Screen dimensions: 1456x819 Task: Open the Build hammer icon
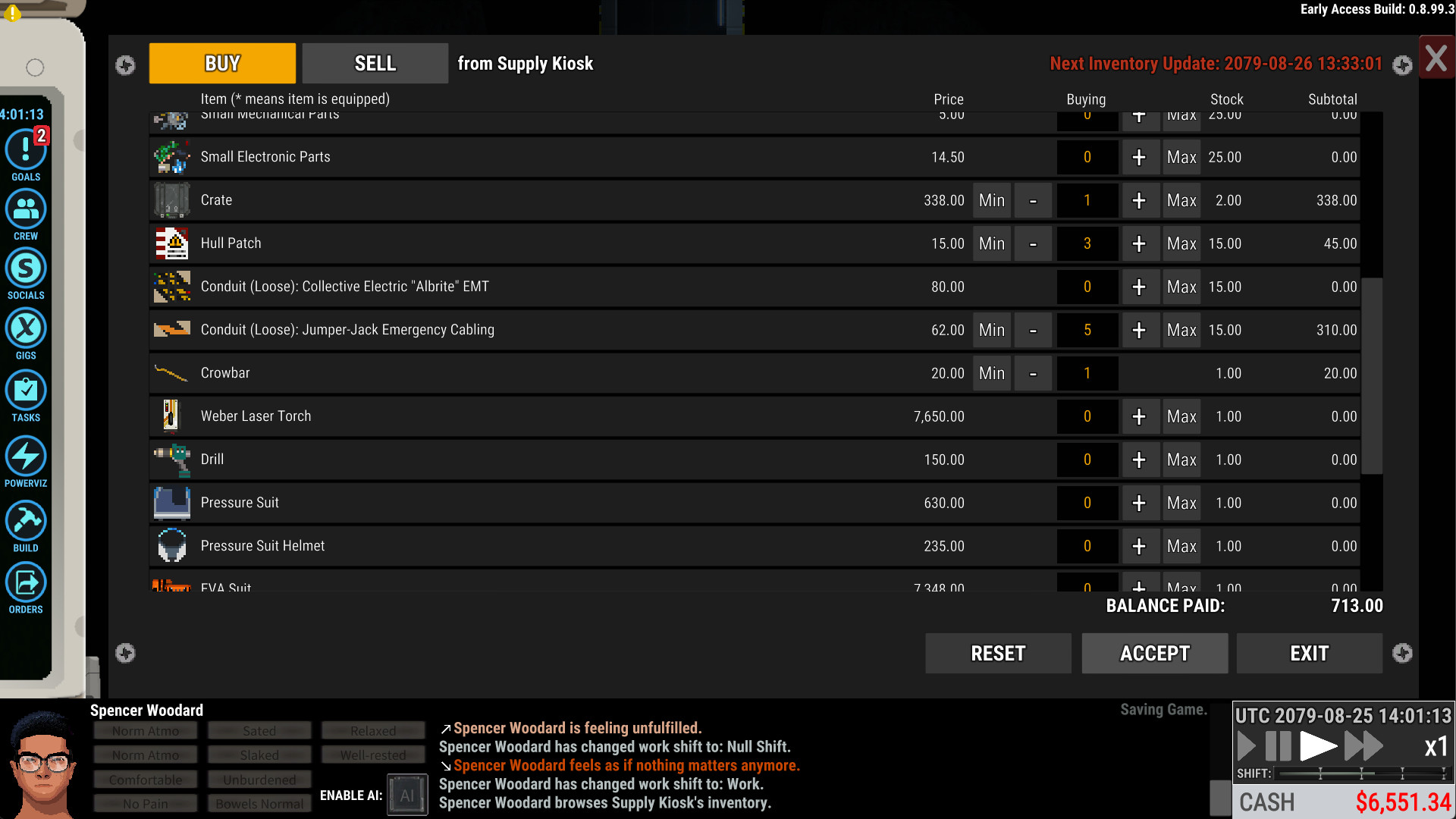click(x=26, y=522)
